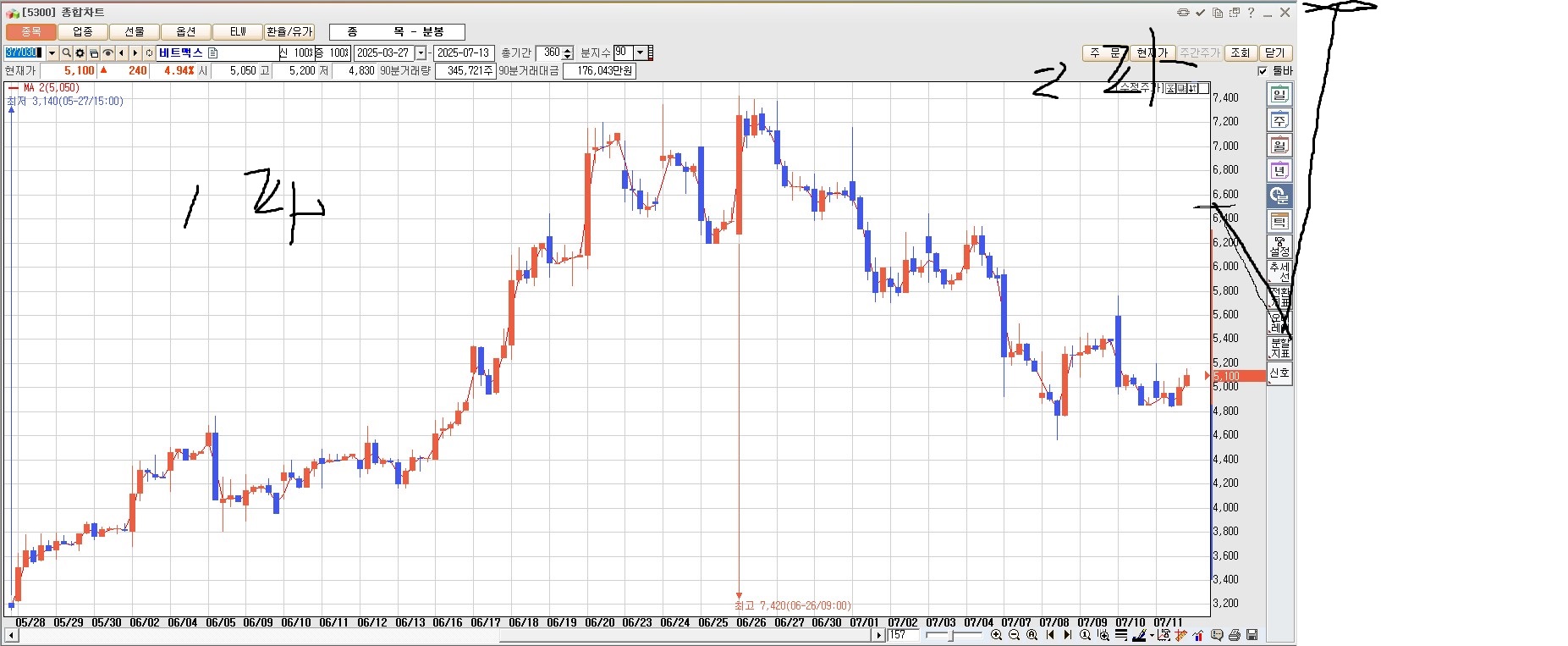The height and width of the screenshot is (646, 1568).
Task: Click the stock code input field
Action: 25,52
